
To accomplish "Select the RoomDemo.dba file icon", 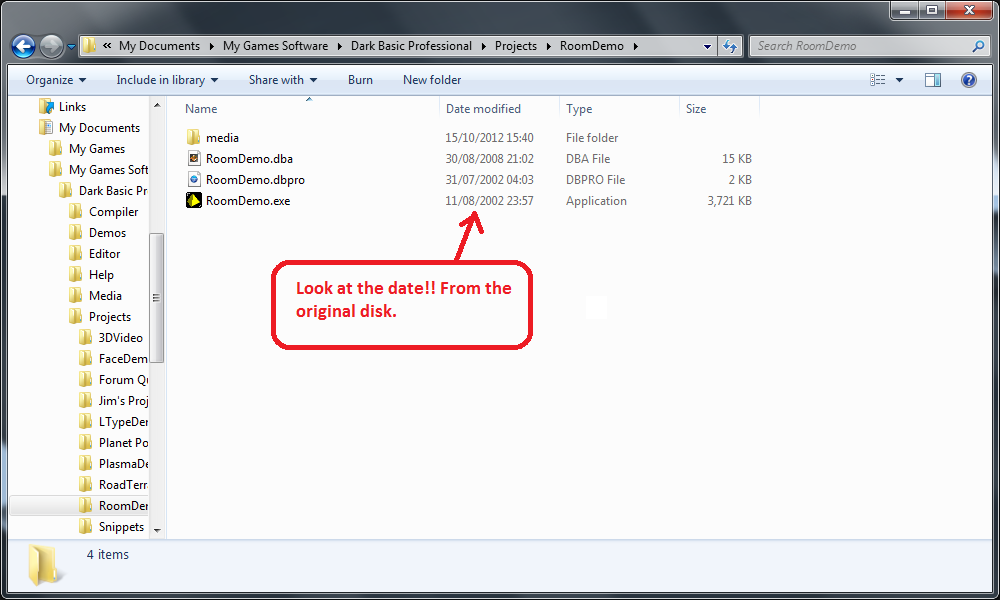I will (x=194, y=158).
